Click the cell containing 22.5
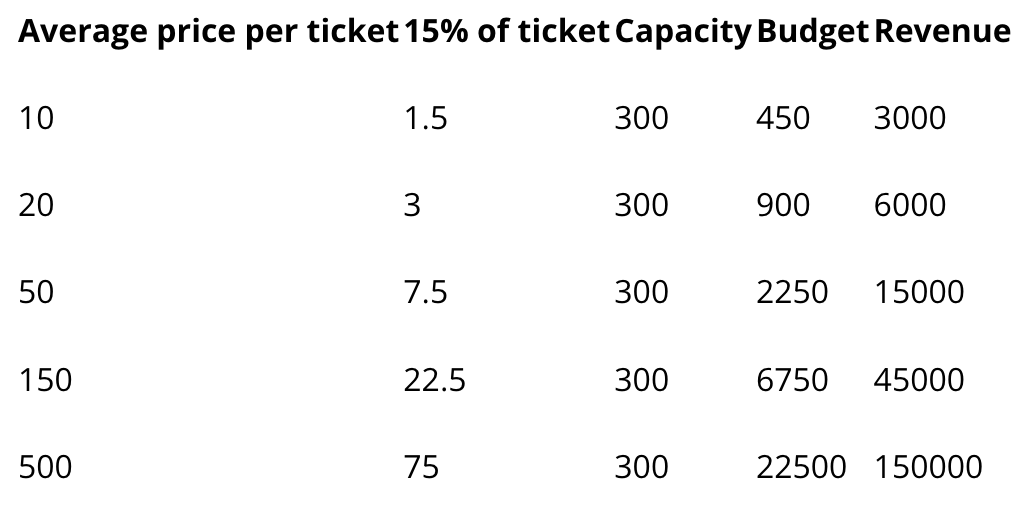Image resolution: width=1028 pixels, height=516 pixels. [435, 380]
